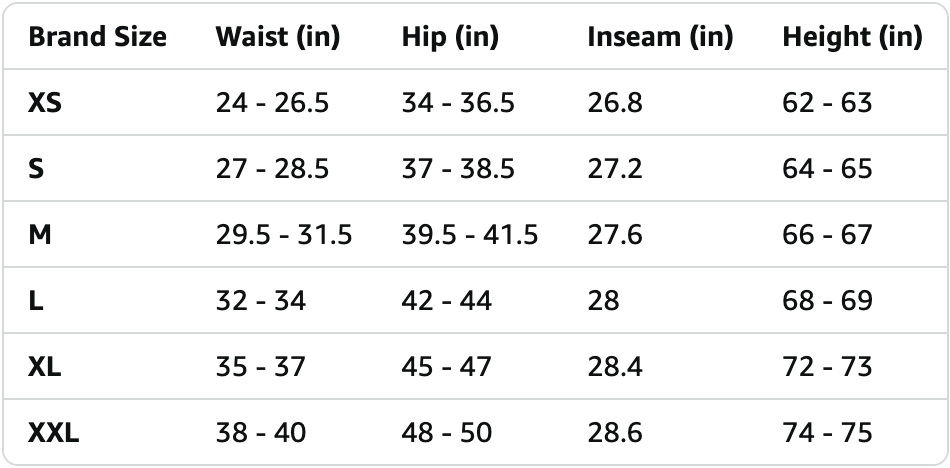The height and width of the screenshot is (468, 950).
Task: Click the XL size row label
Action: (x=45, y=367)
